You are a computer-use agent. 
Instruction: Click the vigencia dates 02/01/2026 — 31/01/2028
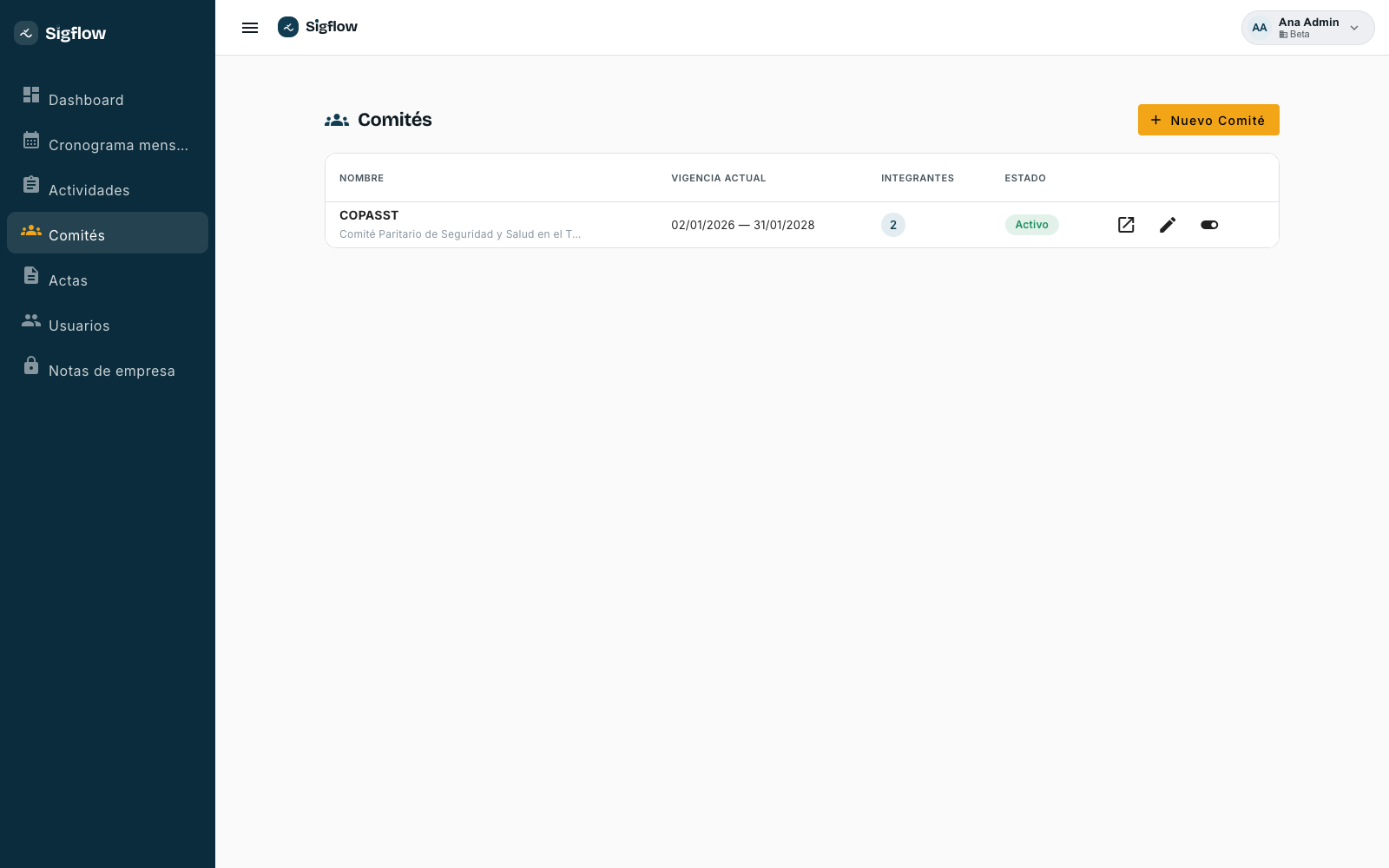(743, 225)
